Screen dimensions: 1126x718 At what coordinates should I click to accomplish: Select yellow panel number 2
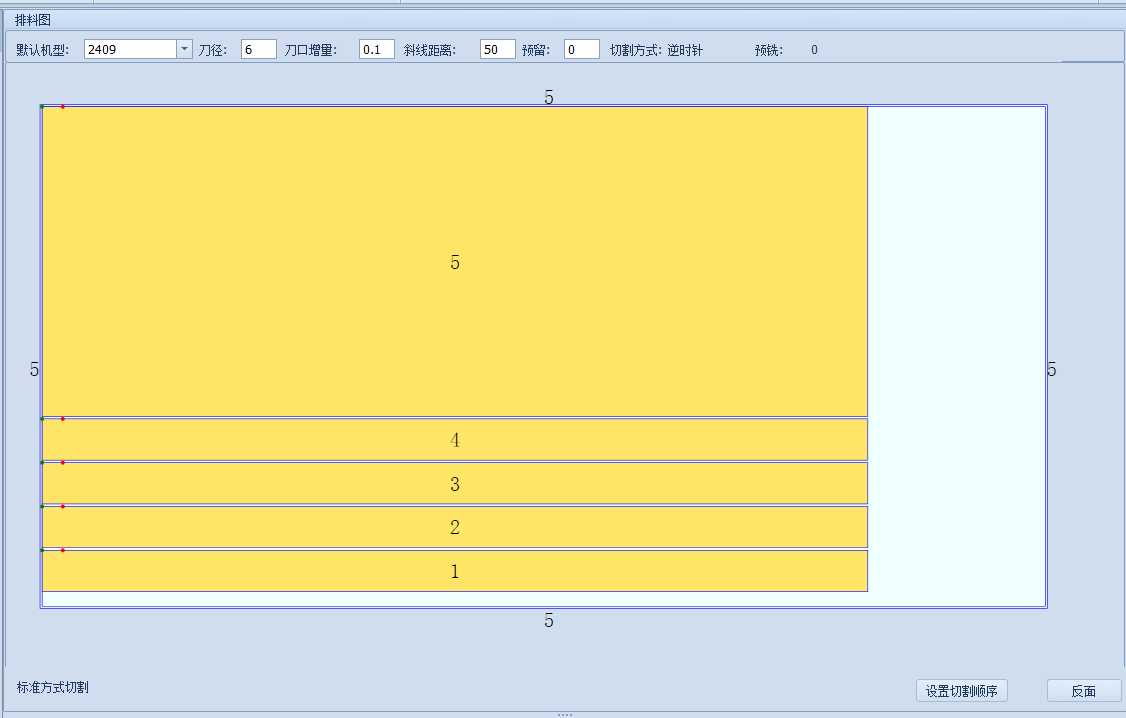click(455, 527)
